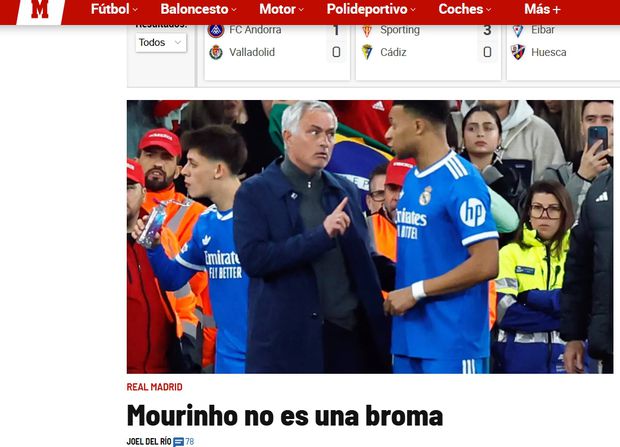Click the Valladolid team crest
The height and width of the screenshot is (447, 620).
pyautogui.click(x=216, y=52)
